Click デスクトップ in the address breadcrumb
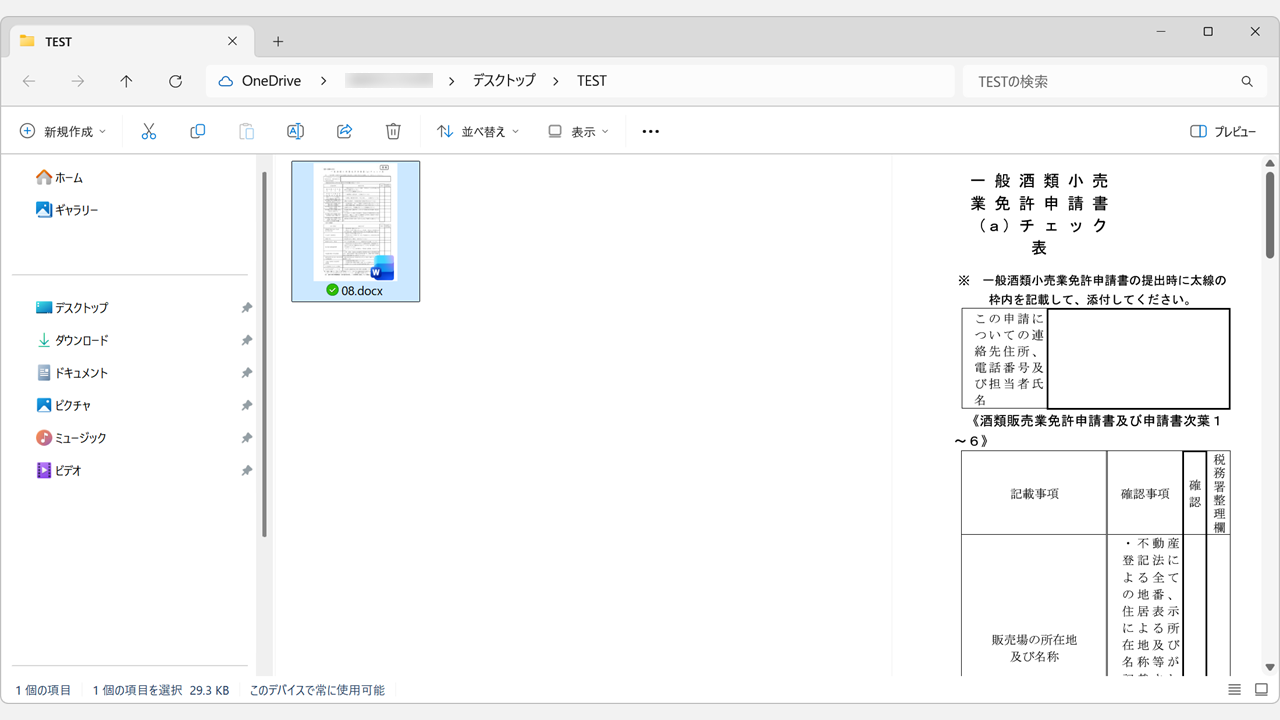 [x=504, y=81]
